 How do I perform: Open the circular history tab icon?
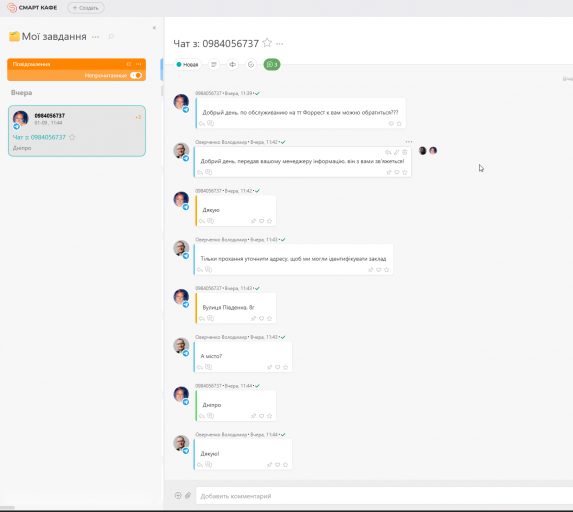click(251, 65)
